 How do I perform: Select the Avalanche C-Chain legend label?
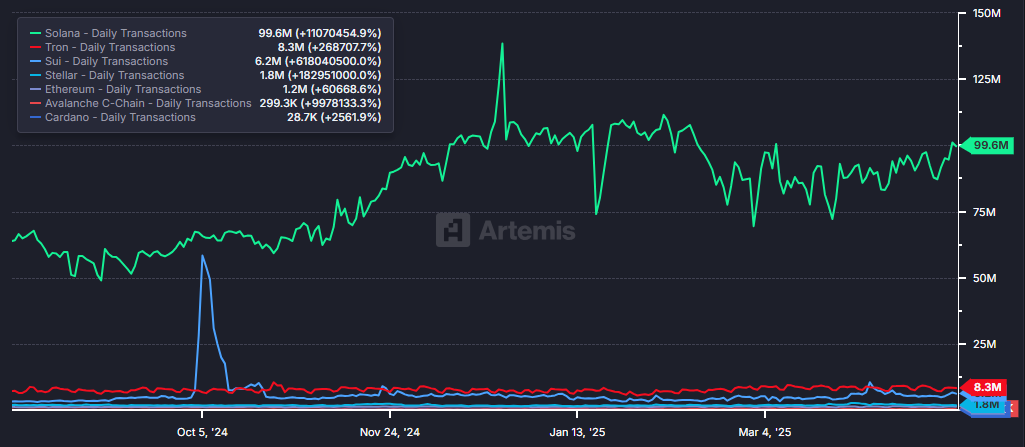(x=148, y=103)
